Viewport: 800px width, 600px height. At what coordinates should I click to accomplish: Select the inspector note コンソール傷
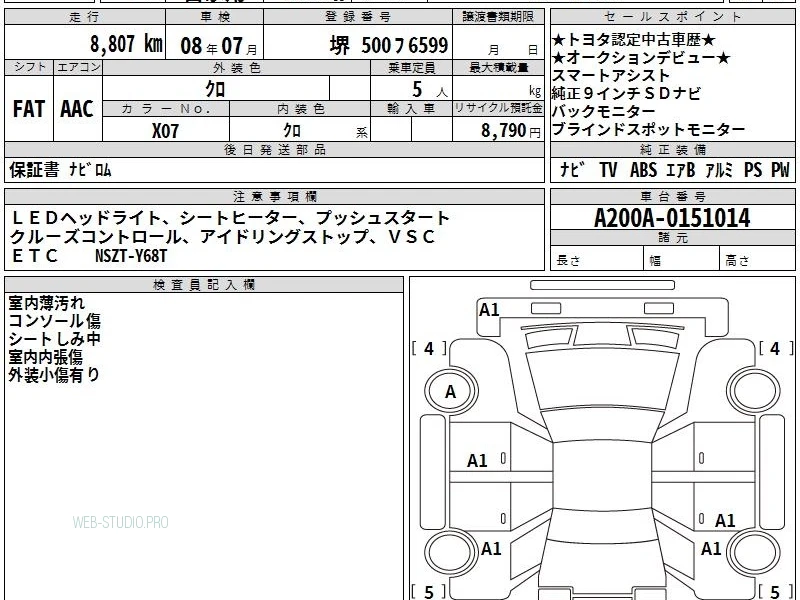click(55, 321)
